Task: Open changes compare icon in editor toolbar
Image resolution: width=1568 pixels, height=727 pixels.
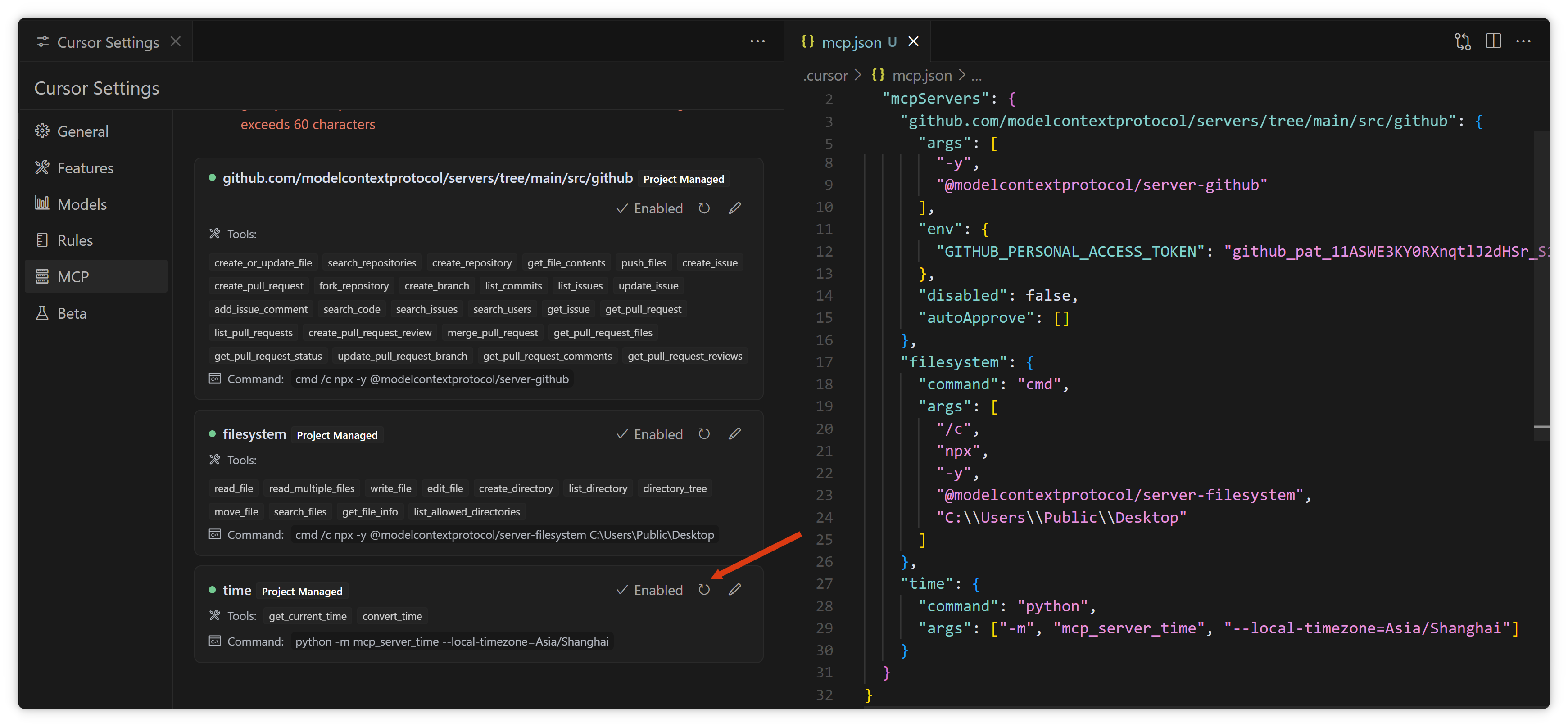Action: coord(1462,41)
